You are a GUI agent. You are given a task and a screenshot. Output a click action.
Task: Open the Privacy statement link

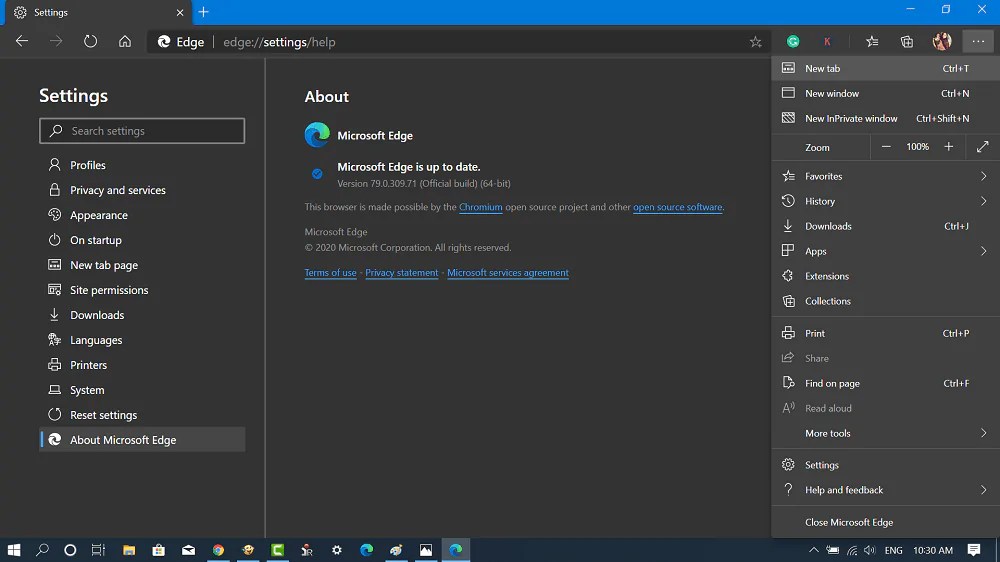(x=402, y=272)
